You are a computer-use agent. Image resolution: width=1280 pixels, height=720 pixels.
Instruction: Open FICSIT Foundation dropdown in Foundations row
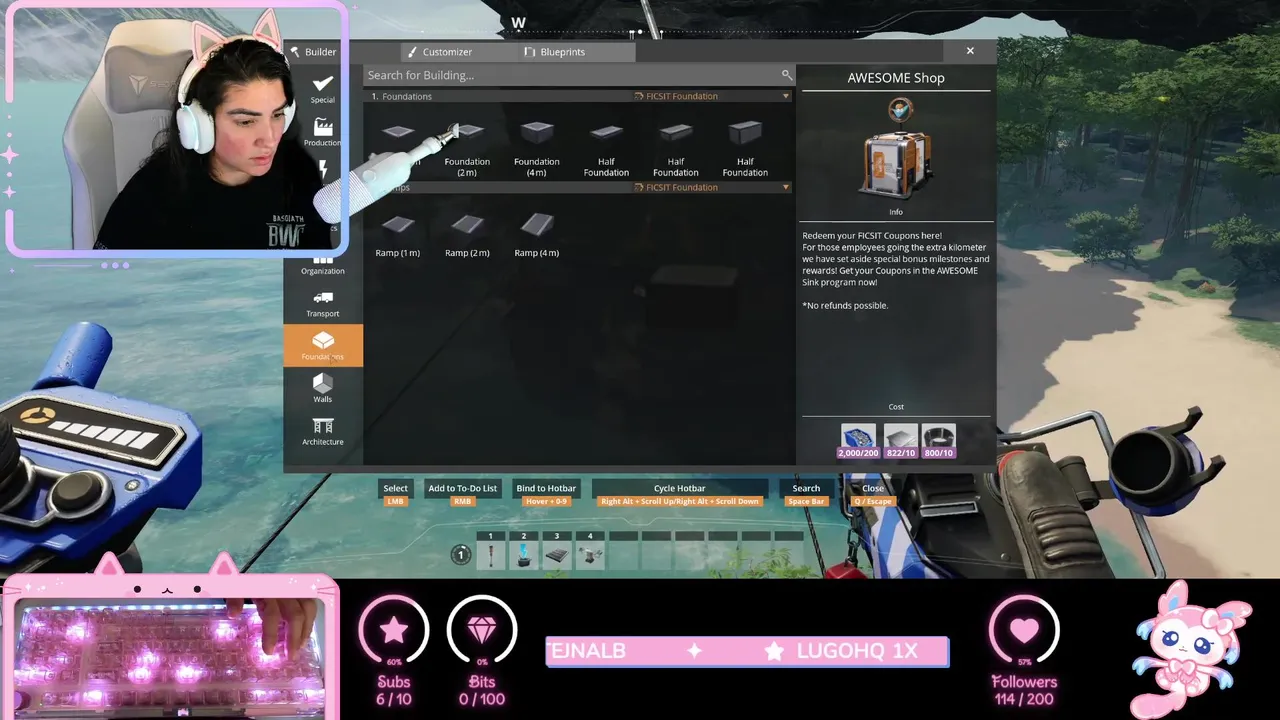click(711, 96)
